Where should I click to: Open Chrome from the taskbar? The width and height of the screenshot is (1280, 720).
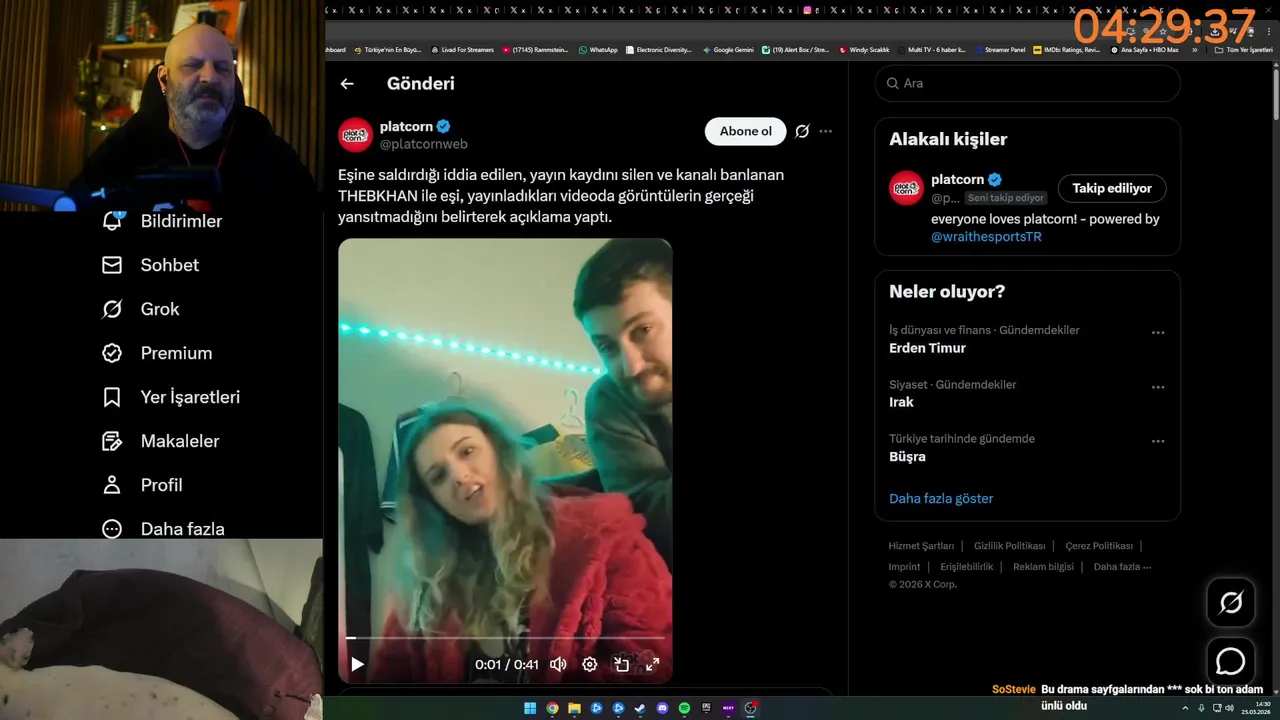point(552,708)
